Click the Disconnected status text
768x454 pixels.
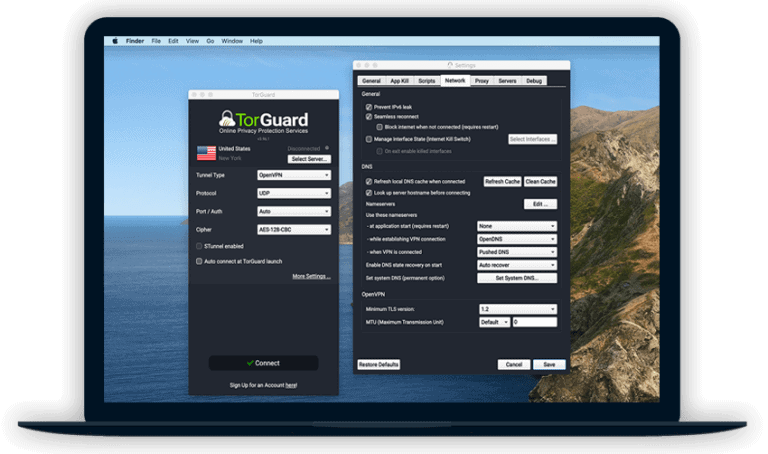click(304, 148)
